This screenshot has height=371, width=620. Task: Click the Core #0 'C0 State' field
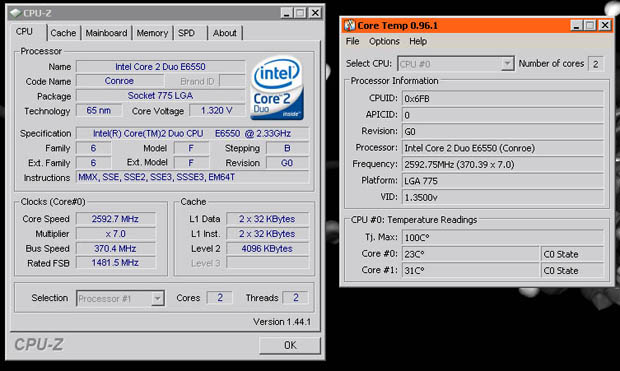pos(573,254)
